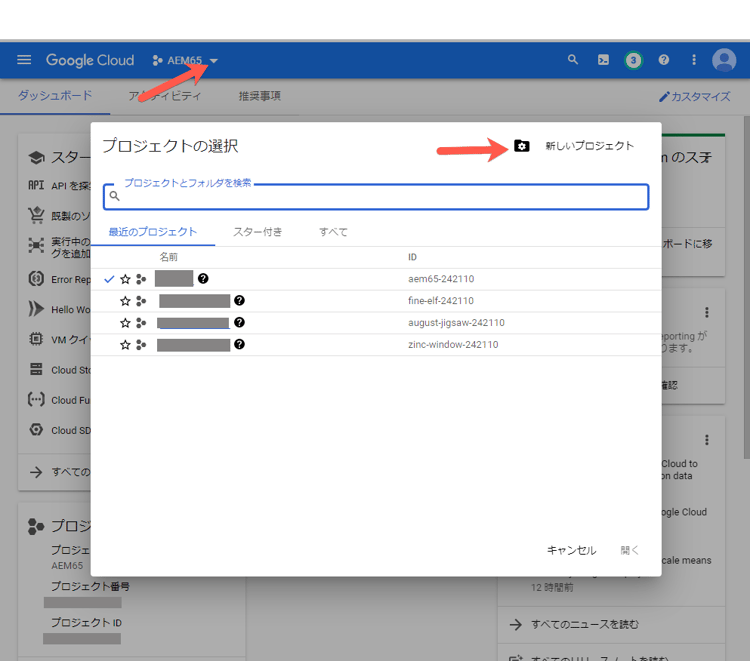
Task: Click 新しいプロジェクト button
Action: (x=589, y=146)
